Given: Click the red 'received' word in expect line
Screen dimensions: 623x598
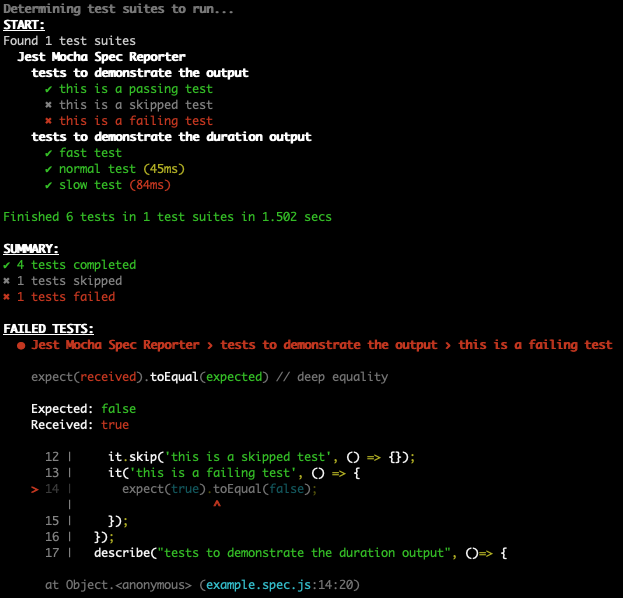Looking at the screenshot, I should tap(108, 377).
